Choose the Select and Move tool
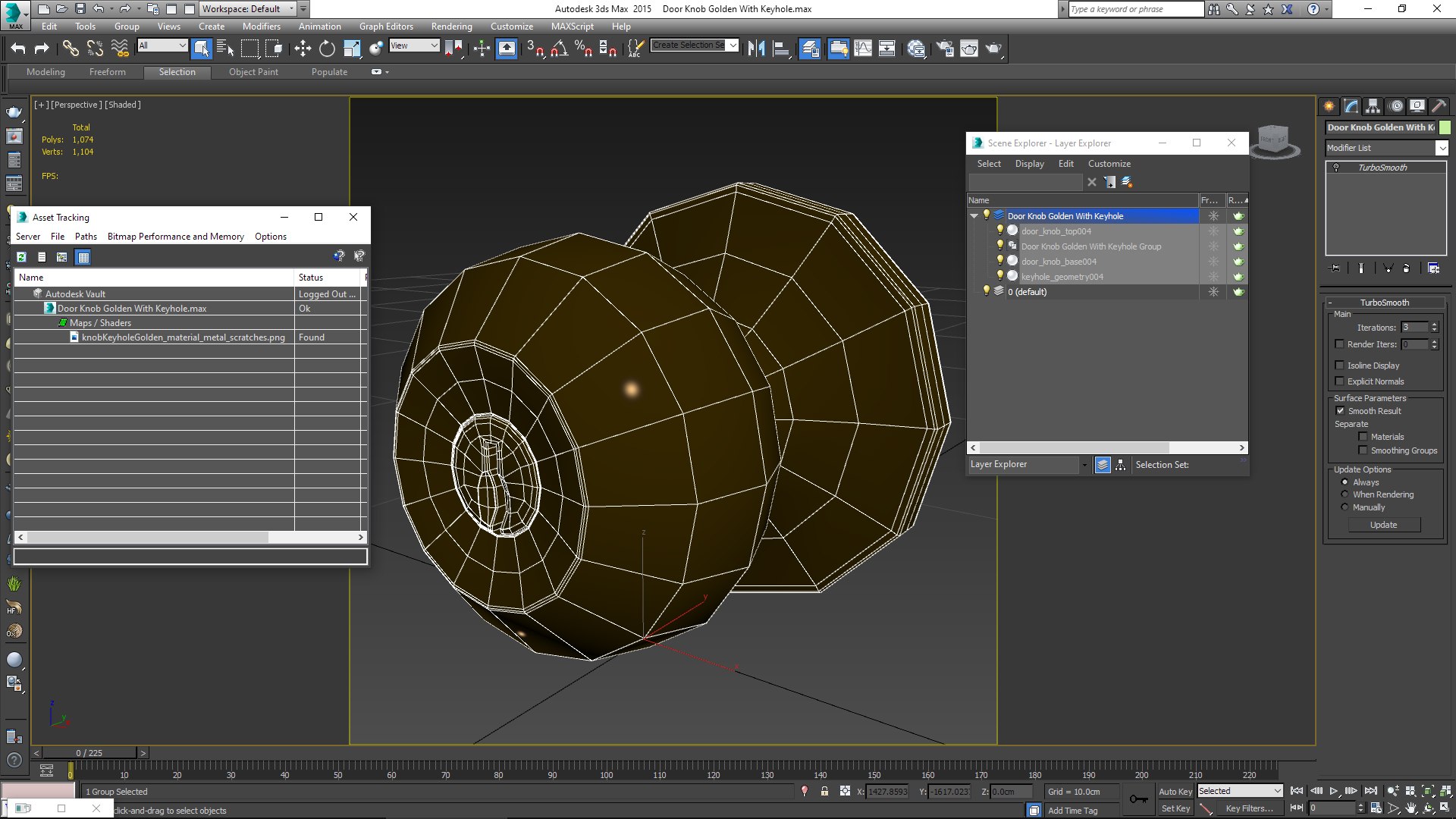Viewport: 1456px width, 819px height. point(303,49)
